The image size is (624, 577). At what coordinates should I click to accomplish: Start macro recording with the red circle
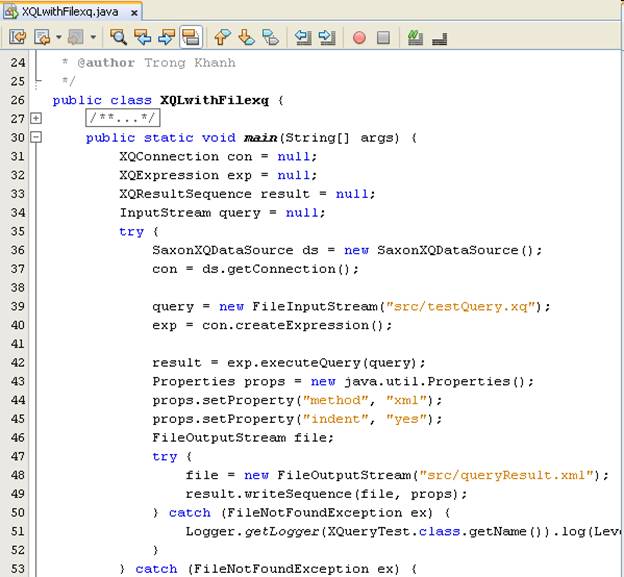pos(359,37)
